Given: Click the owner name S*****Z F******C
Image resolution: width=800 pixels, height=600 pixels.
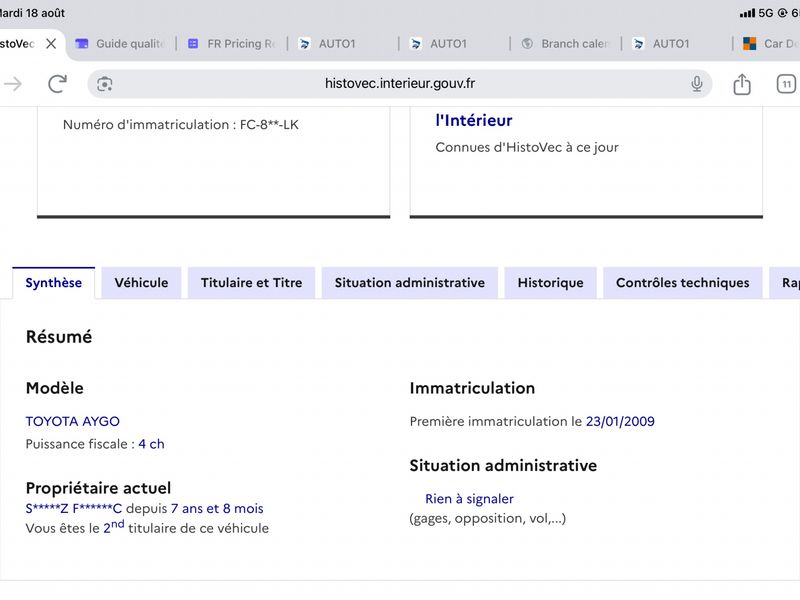Looking at the screenshot, I should pyautogui.click(x=74, y=508).
